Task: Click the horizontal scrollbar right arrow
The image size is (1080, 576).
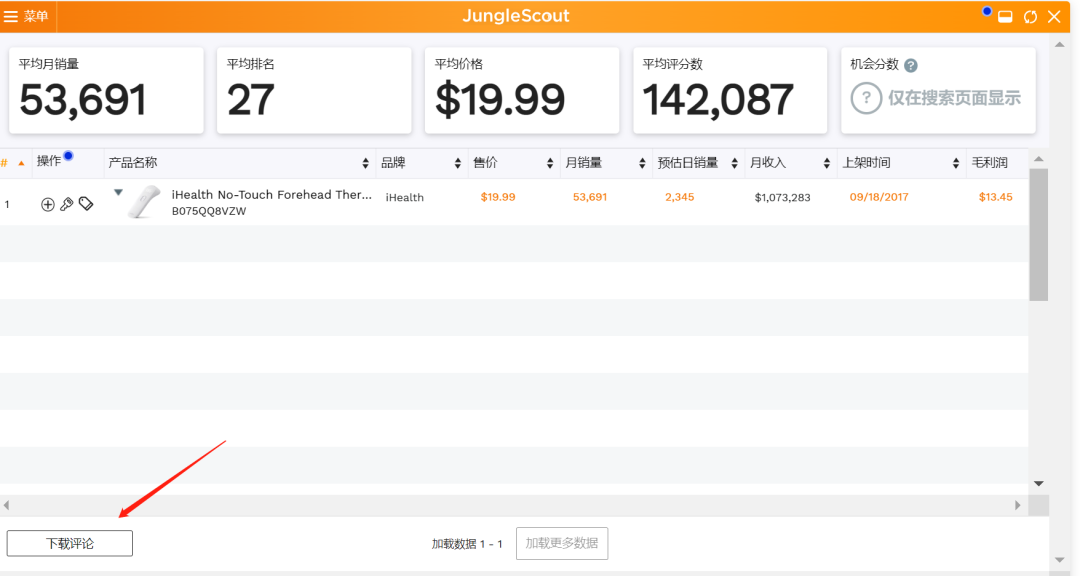Action: 1019,505
